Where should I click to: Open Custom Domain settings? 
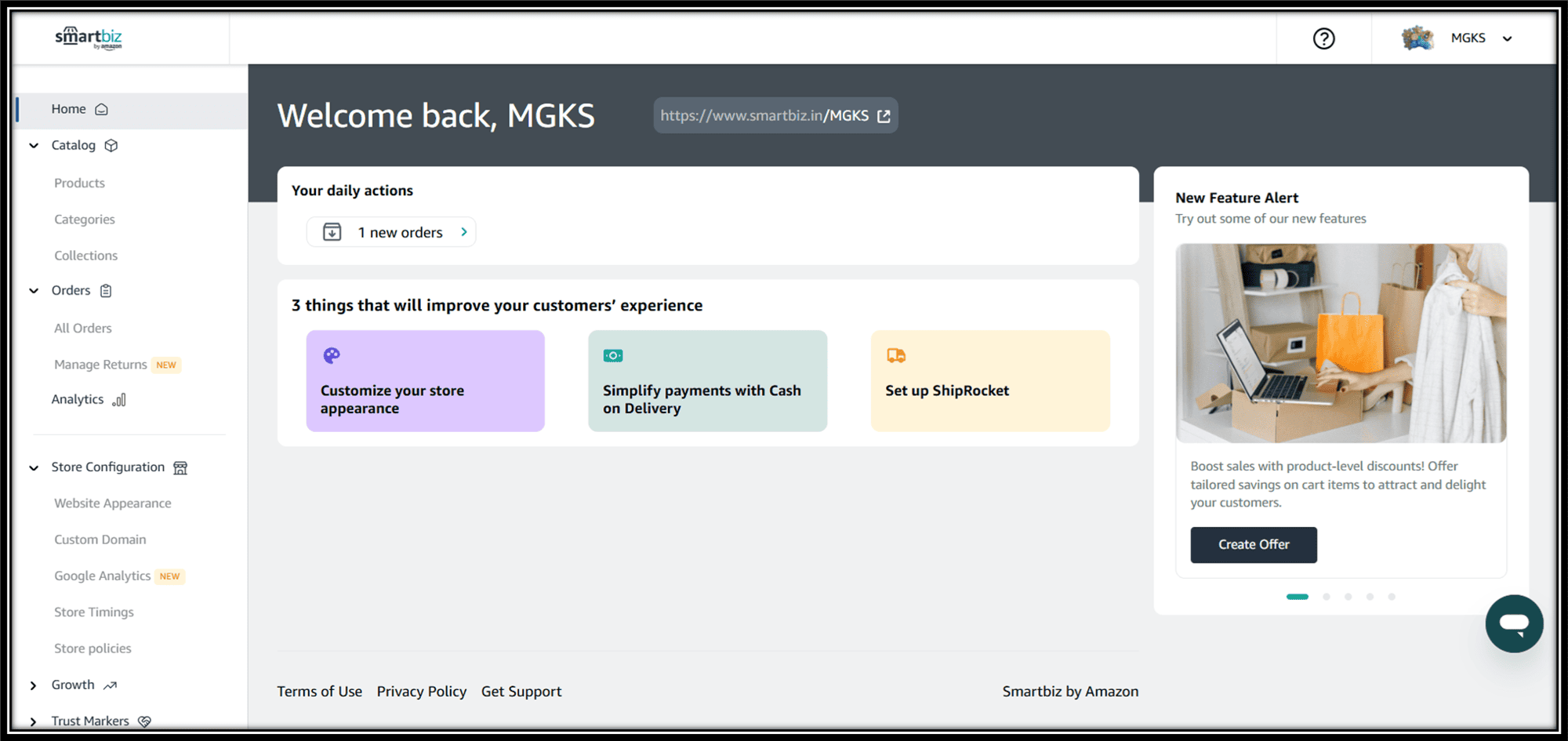click(x=100, y=539)
